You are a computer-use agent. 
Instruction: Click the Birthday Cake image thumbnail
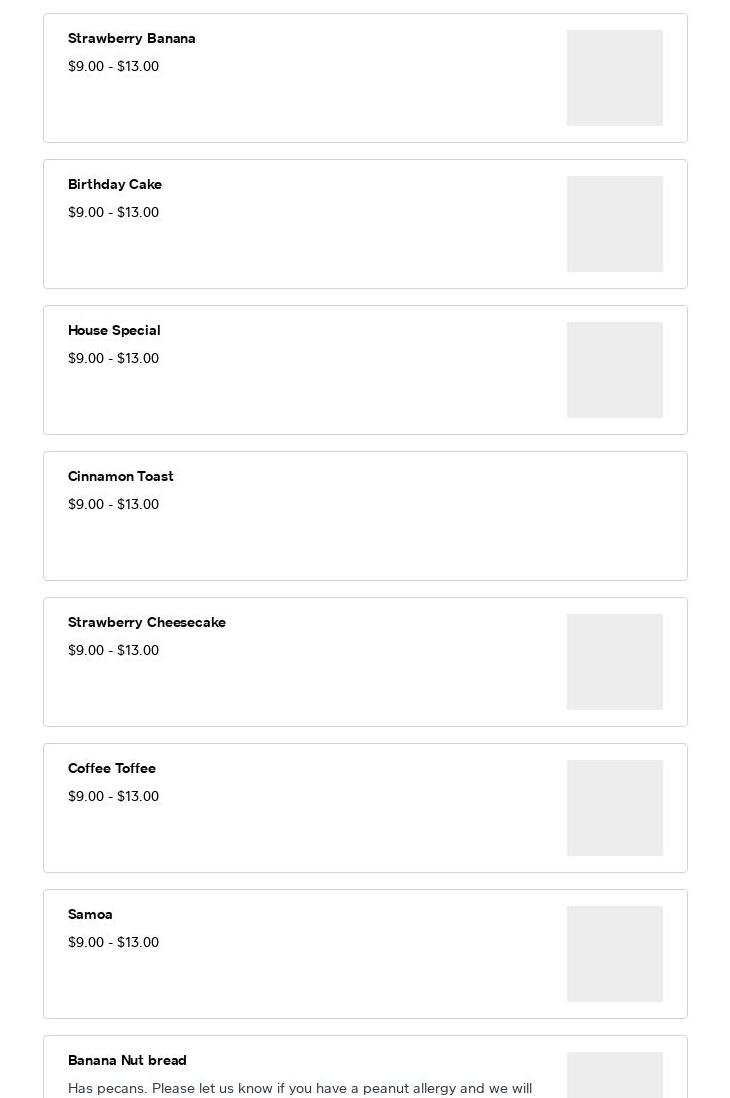(x=614, y=224)
